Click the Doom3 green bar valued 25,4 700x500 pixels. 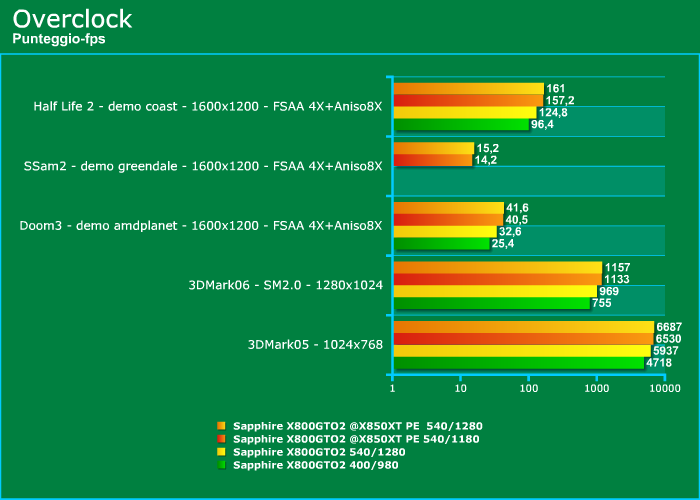pos(442,244)
